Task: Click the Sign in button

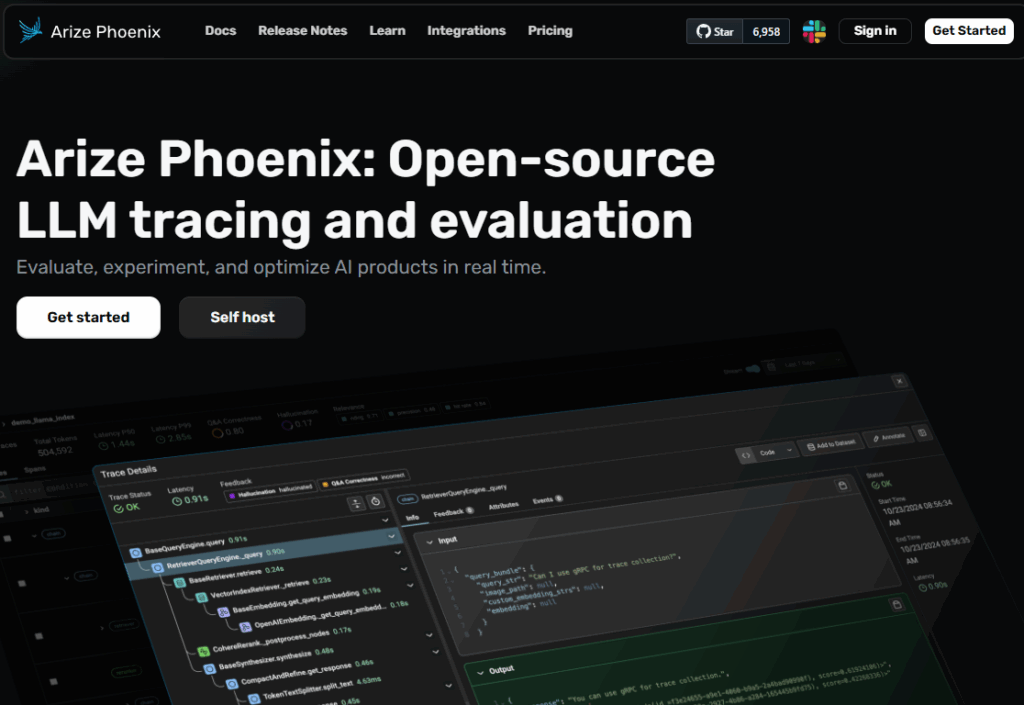Action: point(875,31)
